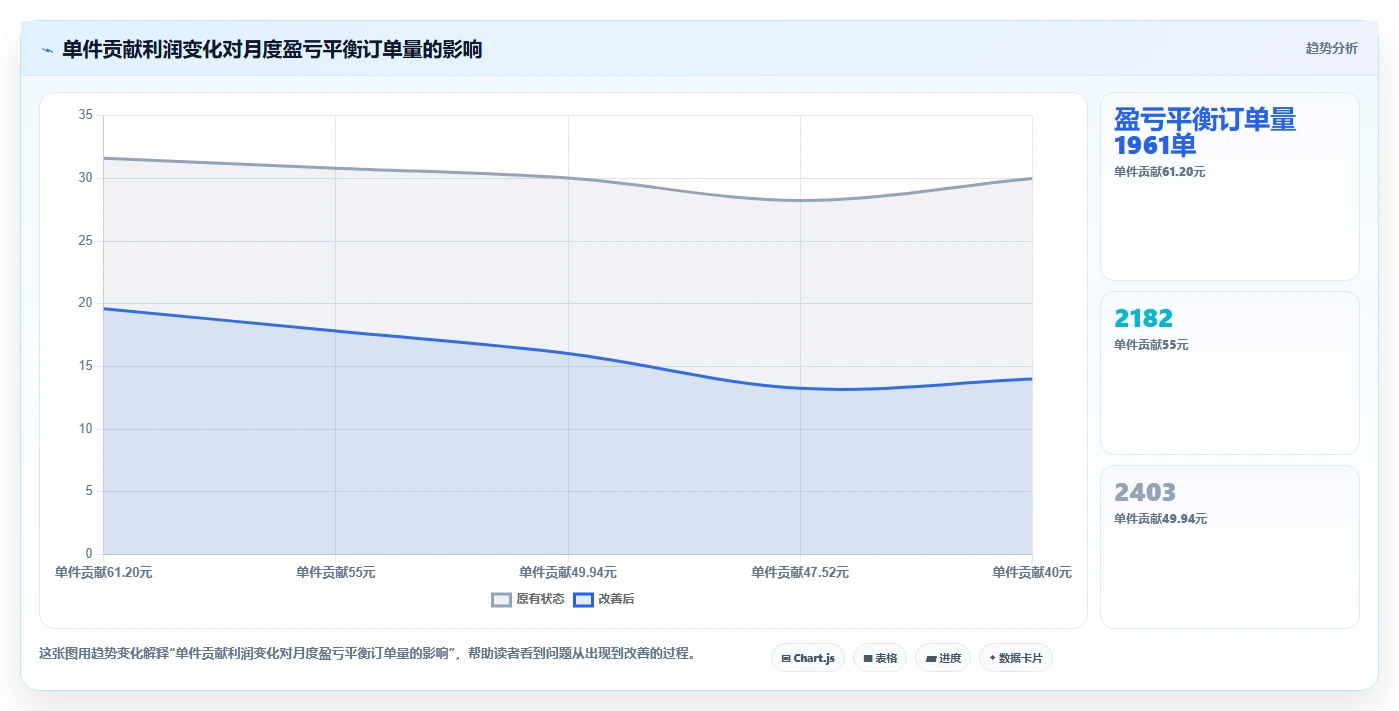1399x711 pixels.
Task: Click the chart title 单件贡献利润变化对月度盈亏平衡订单量的影响
Action: [272, 50]
